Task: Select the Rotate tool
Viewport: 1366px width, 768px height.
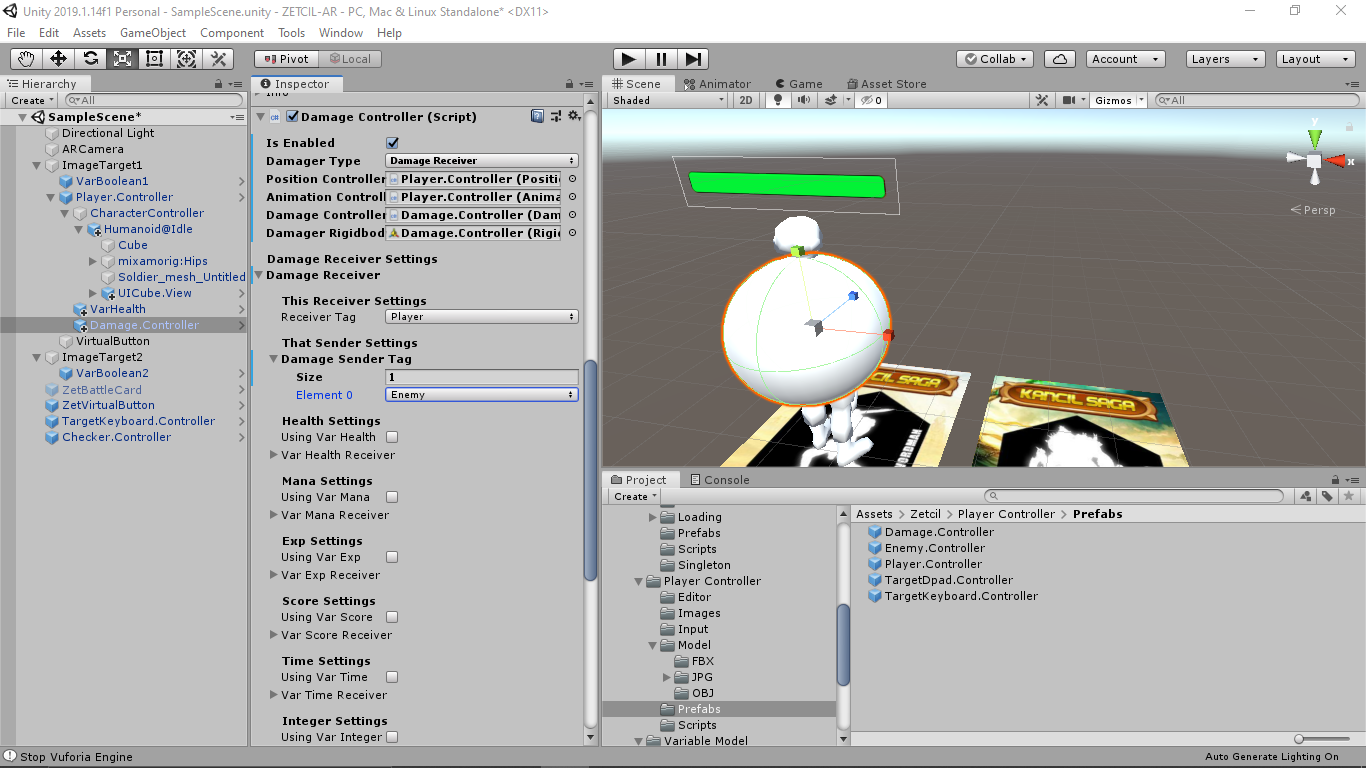Action: point(89,59)
